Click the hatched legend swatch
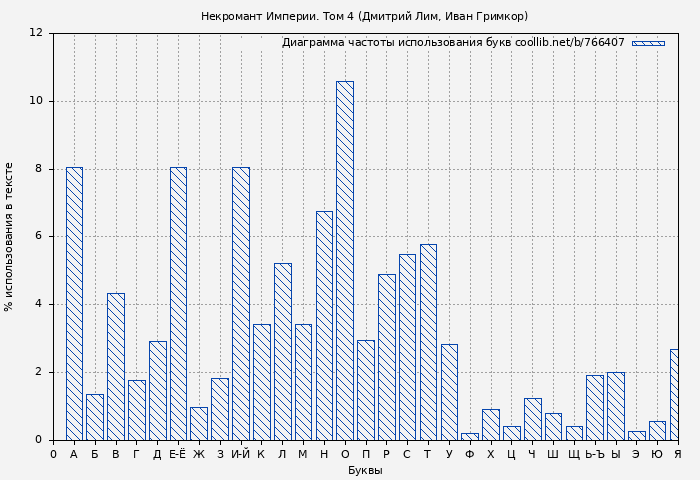The image size is (700, 480). tap(648, 43)
